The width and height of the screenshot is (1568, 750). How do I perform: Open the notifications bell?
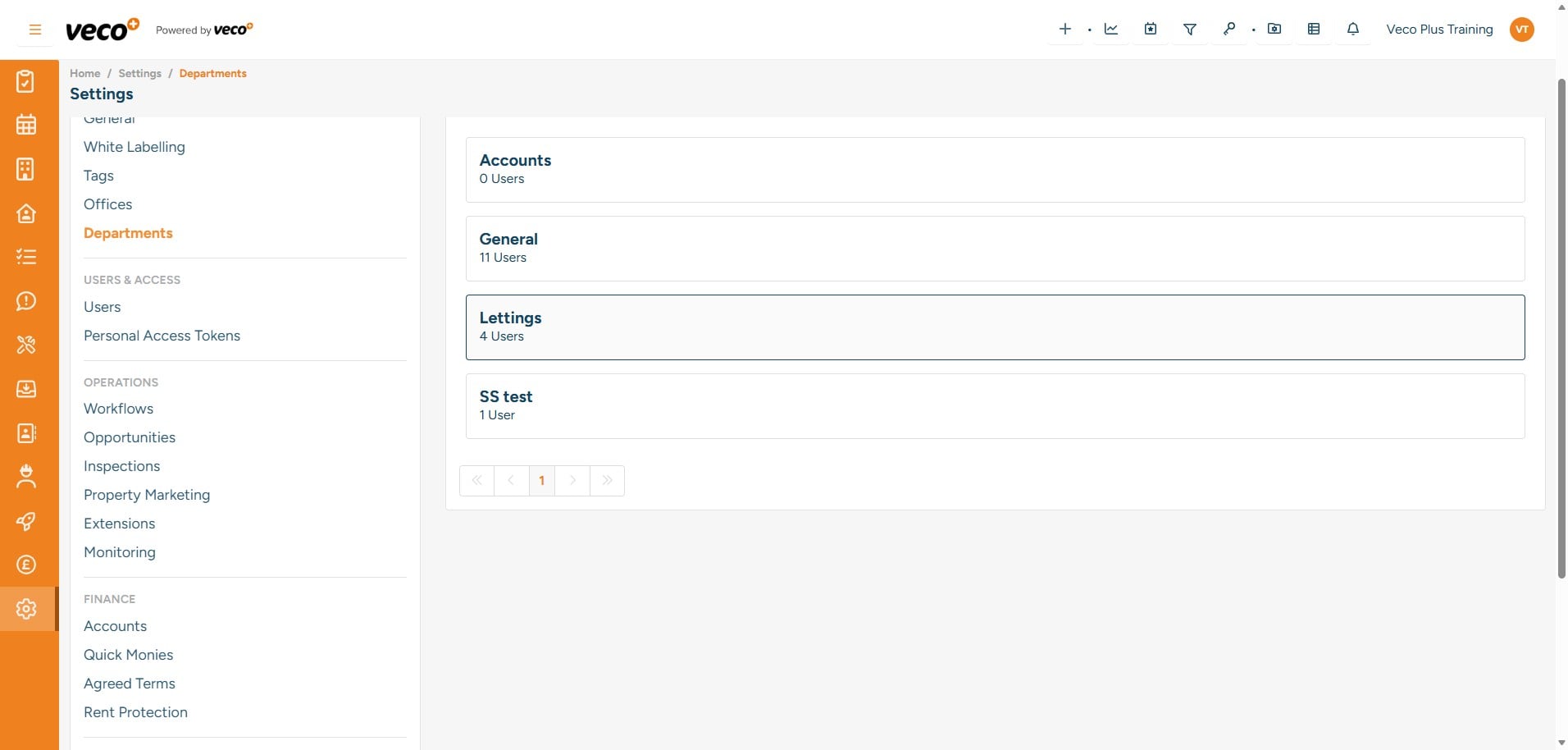pyautogui.click(x=1353, y=30)
